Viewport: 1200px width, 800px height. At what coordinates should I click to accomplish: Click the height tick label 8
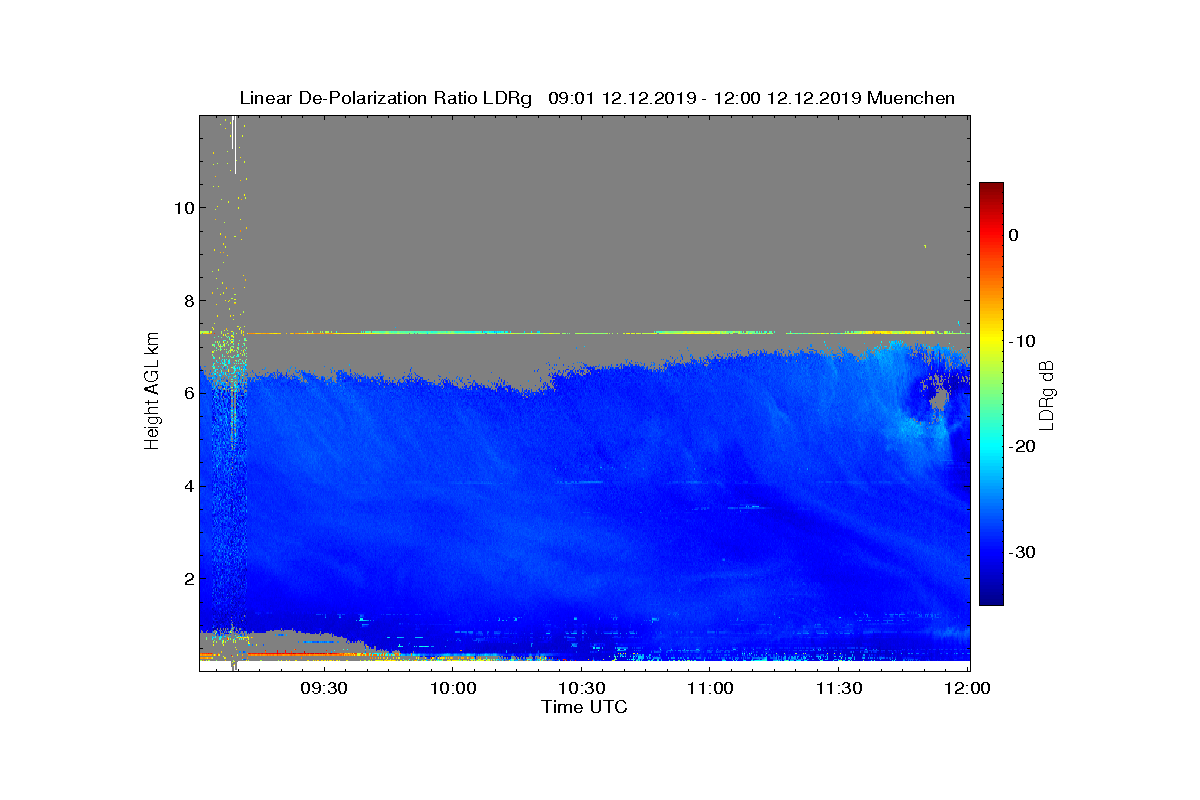(x=188, y=301)
